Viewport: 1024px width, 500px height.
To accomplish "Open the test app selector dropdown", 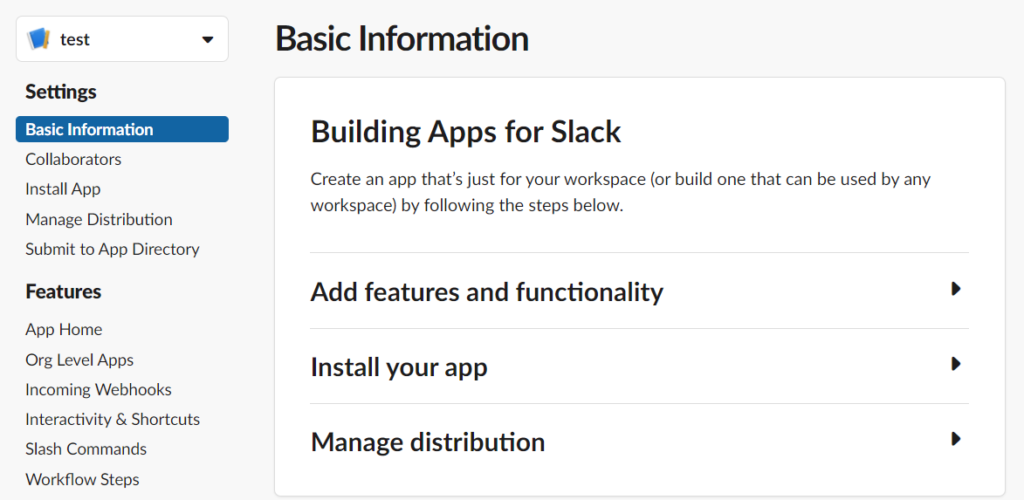I will 207,40.
